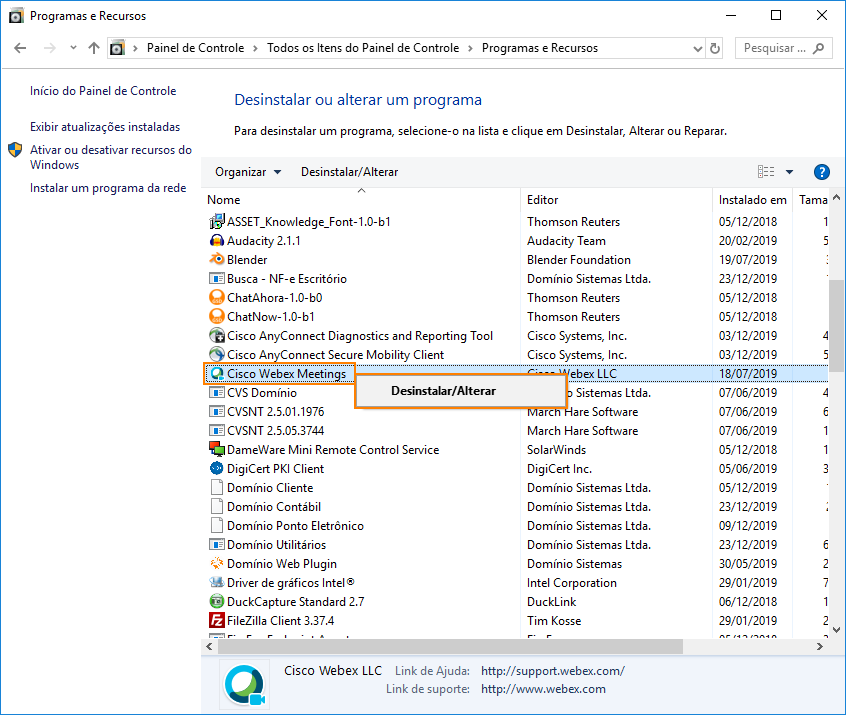Click the large Webex logo in details pane
The width and height of the screenshot is (846, 715).
(244, 685)
